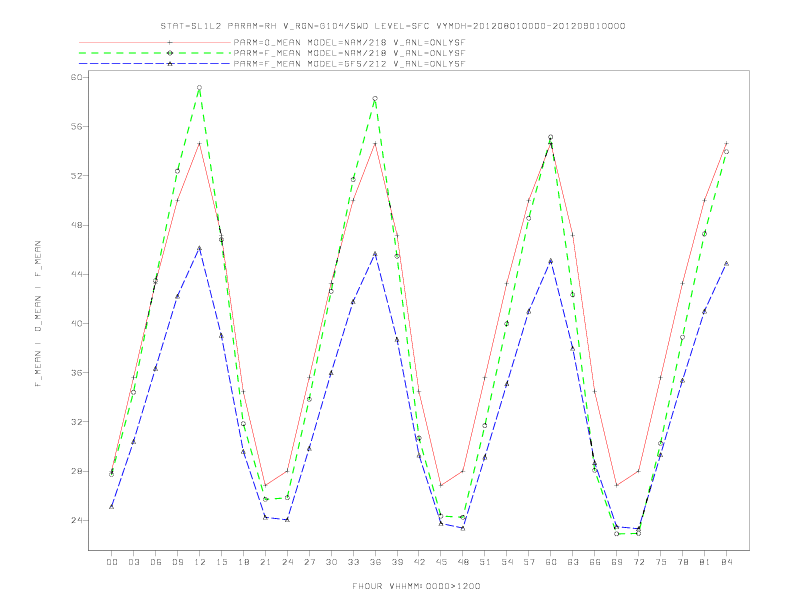Click y-axis tick label 44

click(77, 274)
